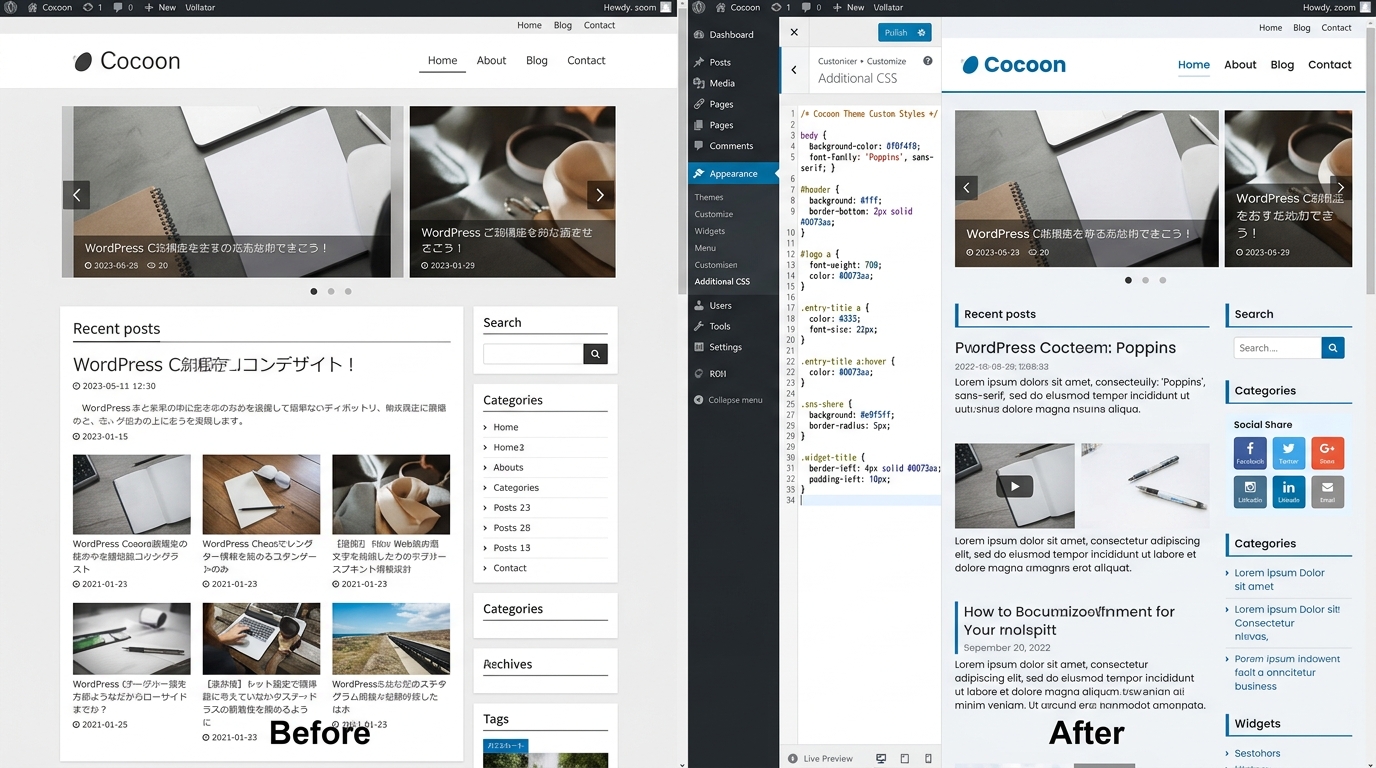The width and height of the screenshot is (1376, 768).
Task: Select first carousel dot in After window
Action: pos(1129,281)
